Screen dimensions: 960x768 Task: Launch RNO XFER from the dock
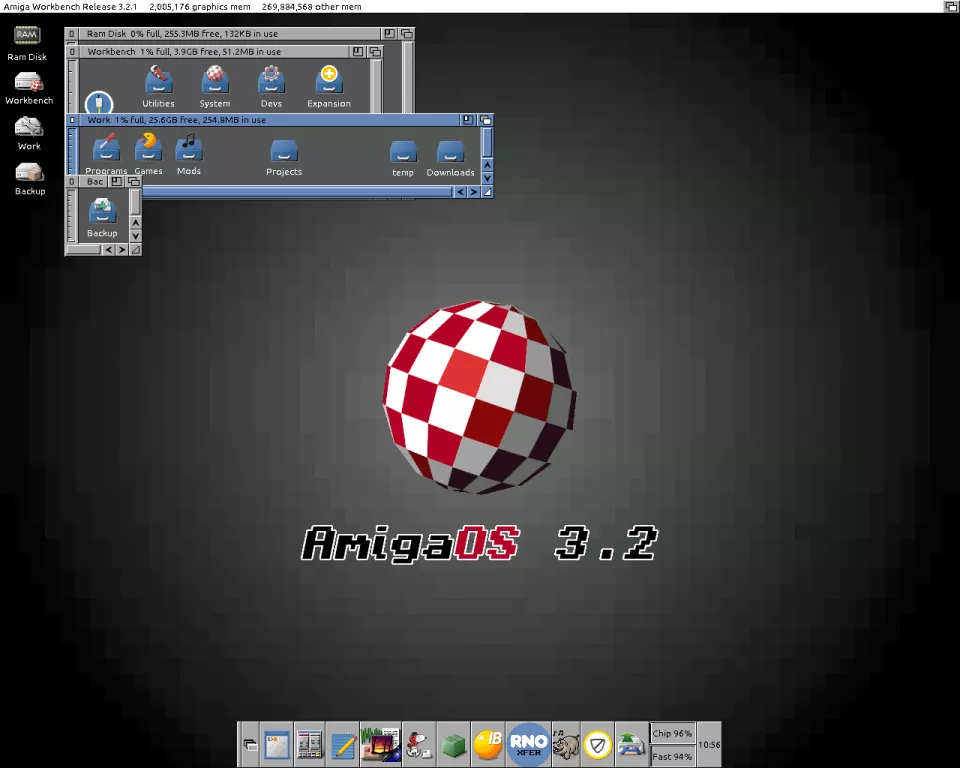[528, 744]
